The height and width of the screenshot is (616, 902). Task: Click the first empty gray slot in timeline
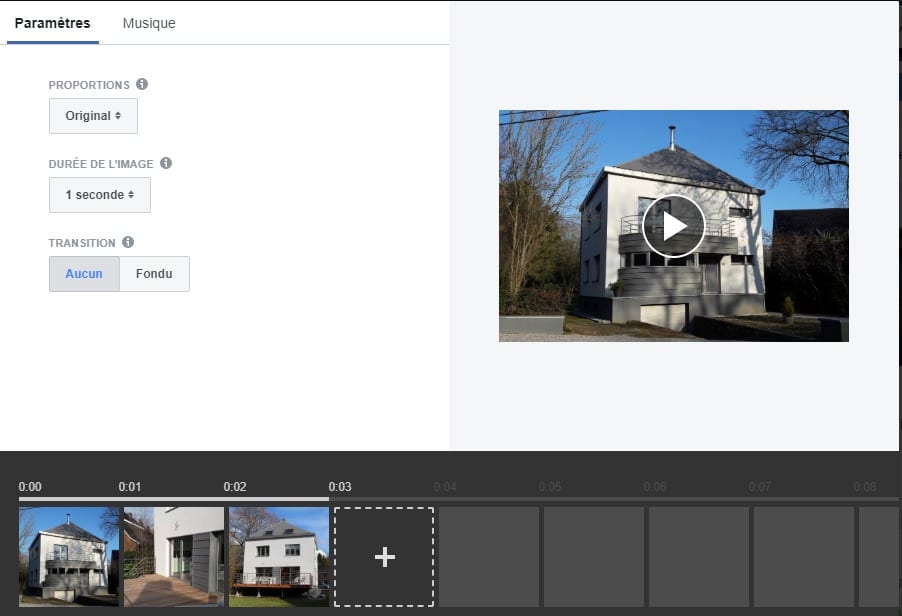[489, 557]
